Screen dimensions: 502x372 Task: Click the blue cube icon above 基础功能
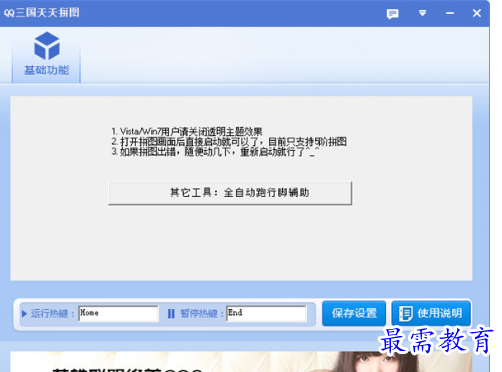(x=47, y=46)
